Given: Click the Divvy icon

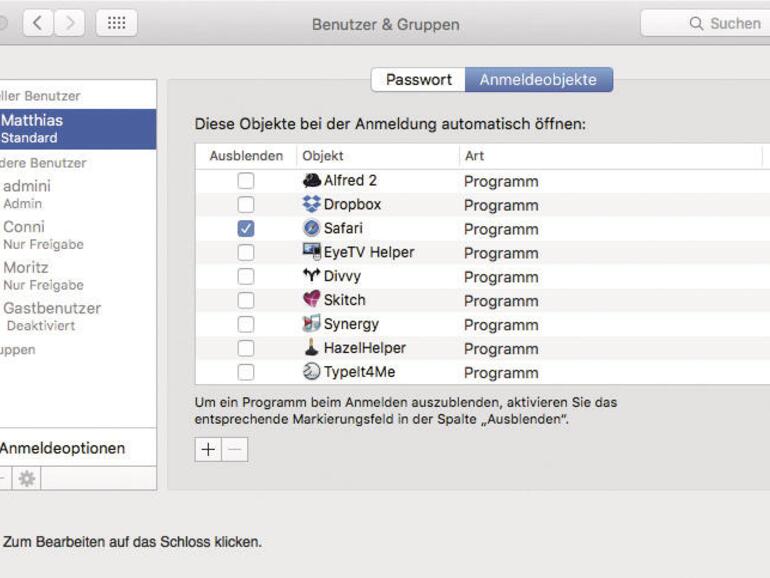Looking at the screenshot, I should [x=311, y=275].
